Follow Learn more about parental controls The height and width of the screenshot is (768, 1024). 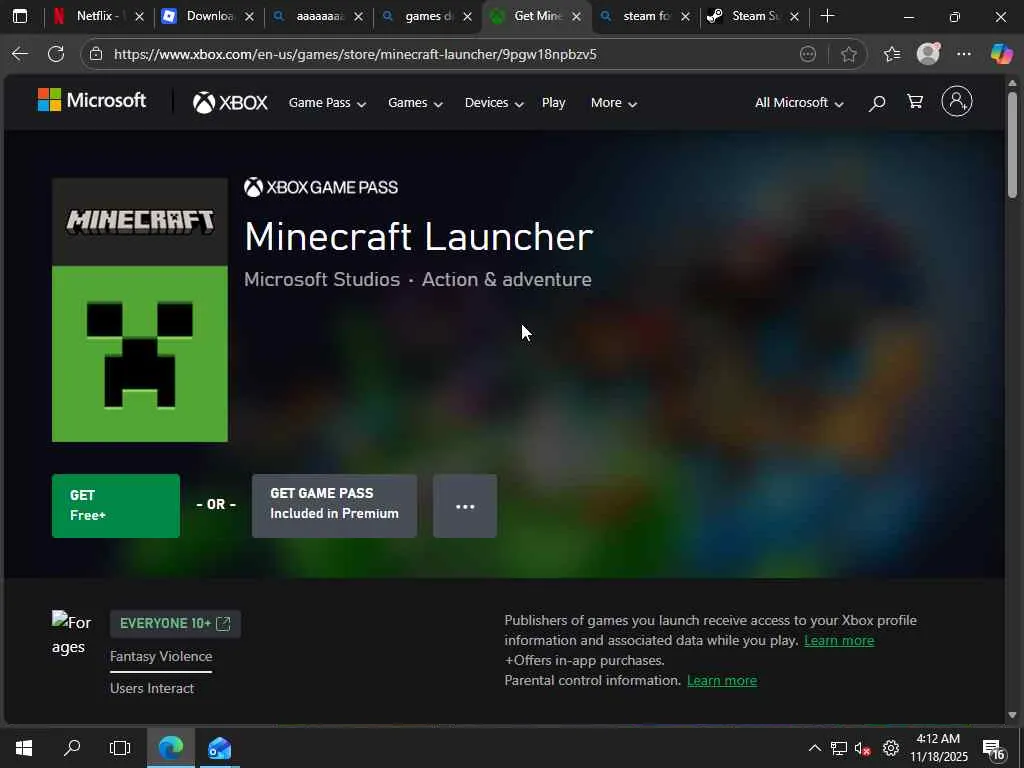pos(722,680)
